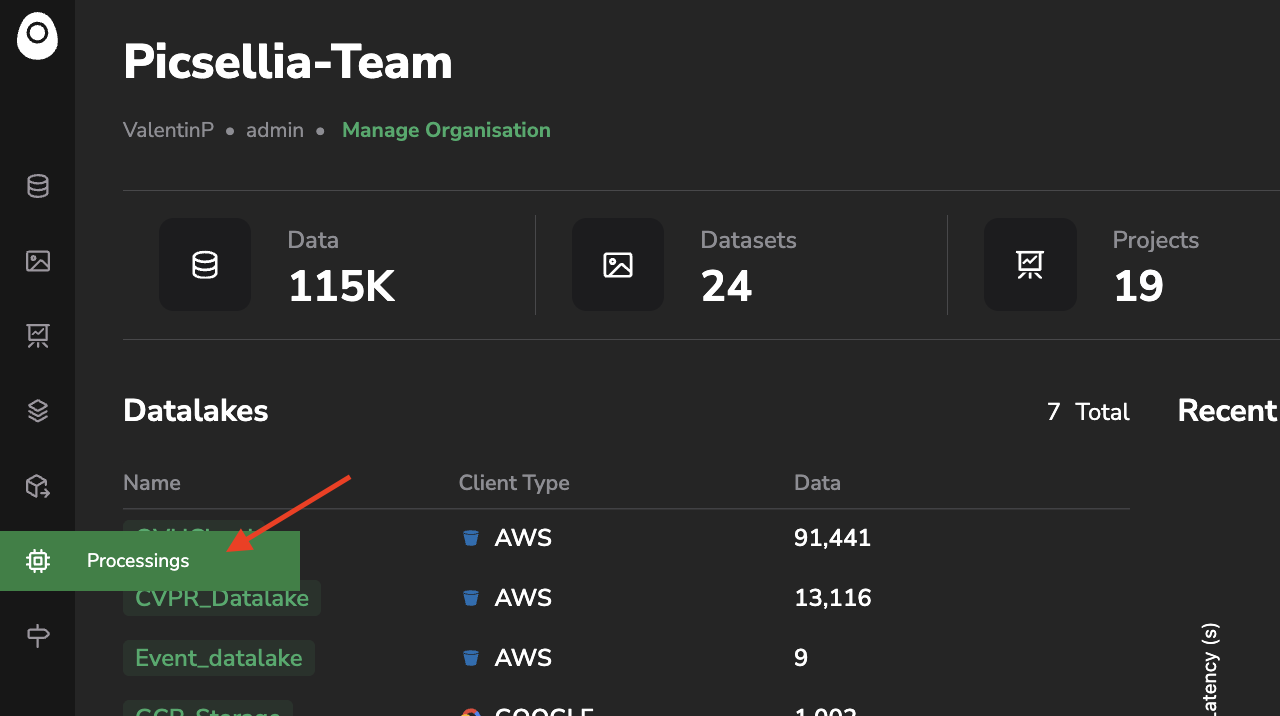Click the signpost icon in sidebar
The width and height of the screenshot is (1280, 716).
tap(38, 636)
